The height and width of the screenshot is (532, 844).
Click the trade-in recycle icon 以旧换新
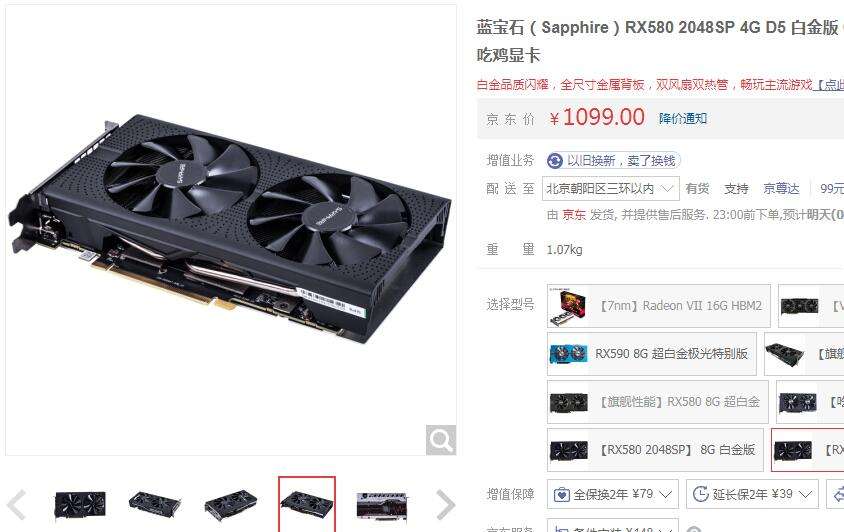(554, 161)
